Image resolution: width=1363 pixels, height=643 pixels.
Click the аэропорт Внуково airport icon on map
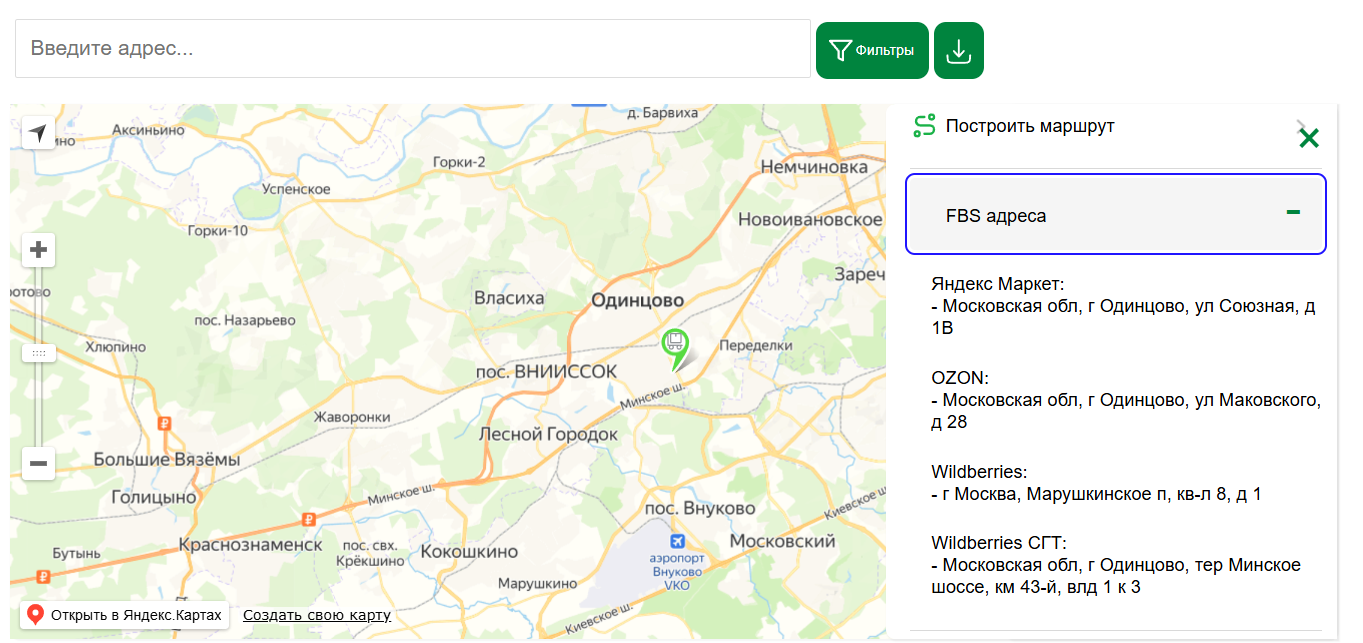(x=679, y=541)
